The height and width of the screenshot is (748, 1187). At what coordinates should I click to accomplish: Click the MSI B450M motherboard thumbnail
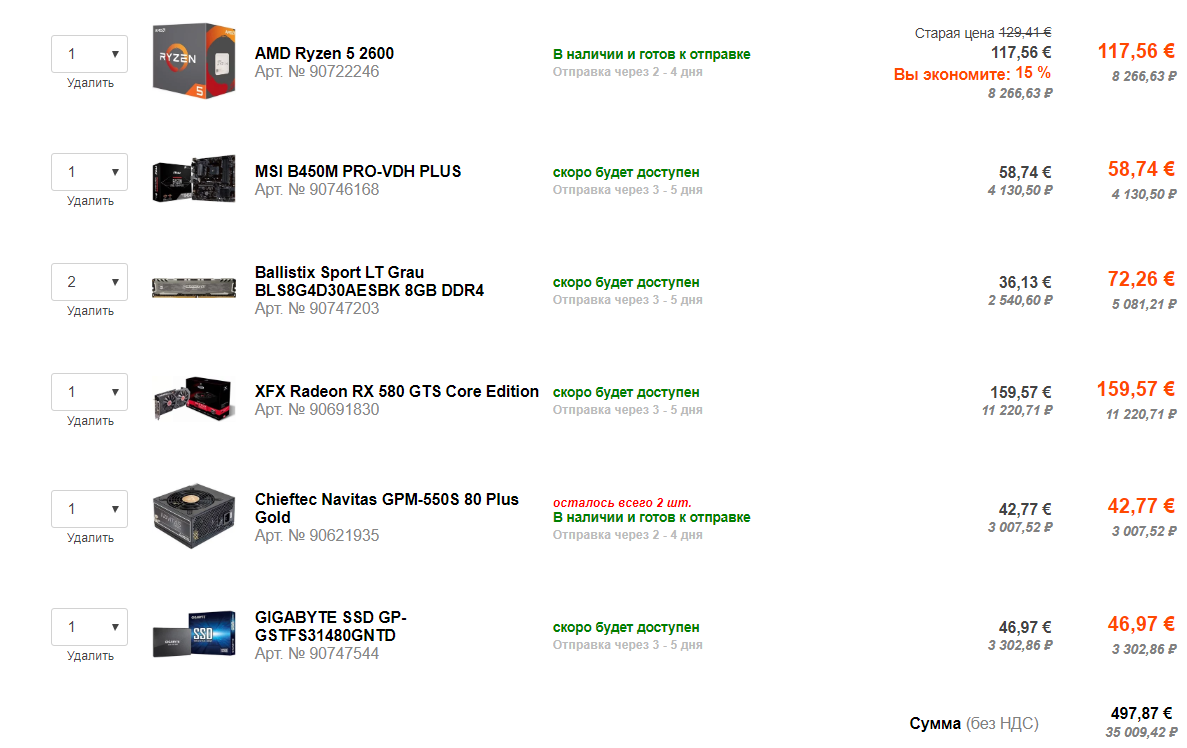[x=194, y=179]
